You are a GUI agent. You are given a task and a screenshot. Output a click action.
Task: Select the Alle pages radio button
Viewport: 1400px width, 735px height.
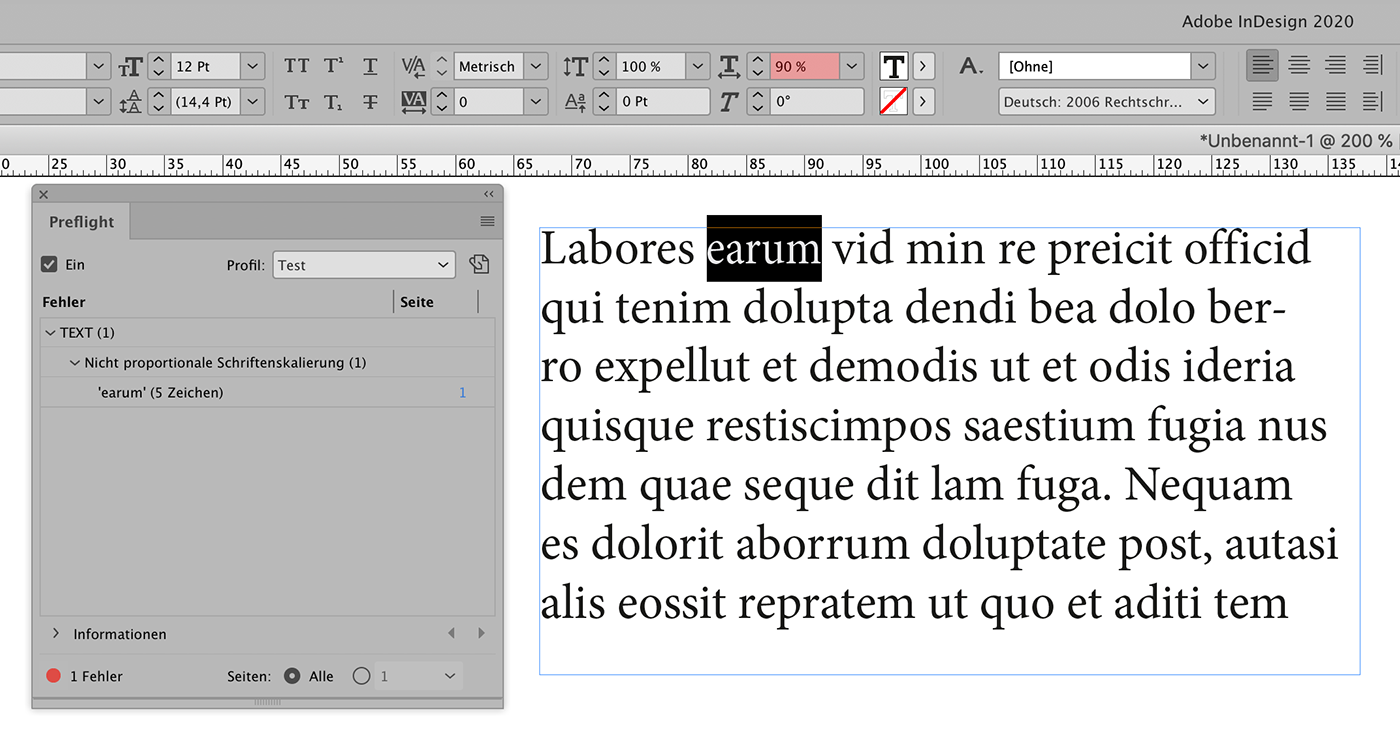(x=292, y=676)
